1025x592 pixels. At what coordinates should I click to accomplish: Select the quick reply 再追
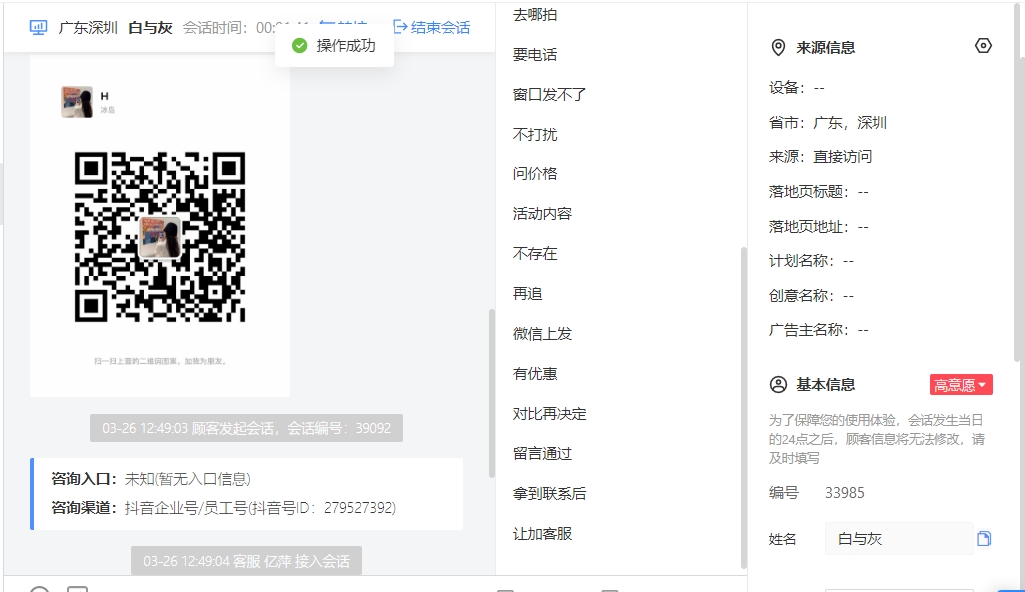[x=528, y=294]
